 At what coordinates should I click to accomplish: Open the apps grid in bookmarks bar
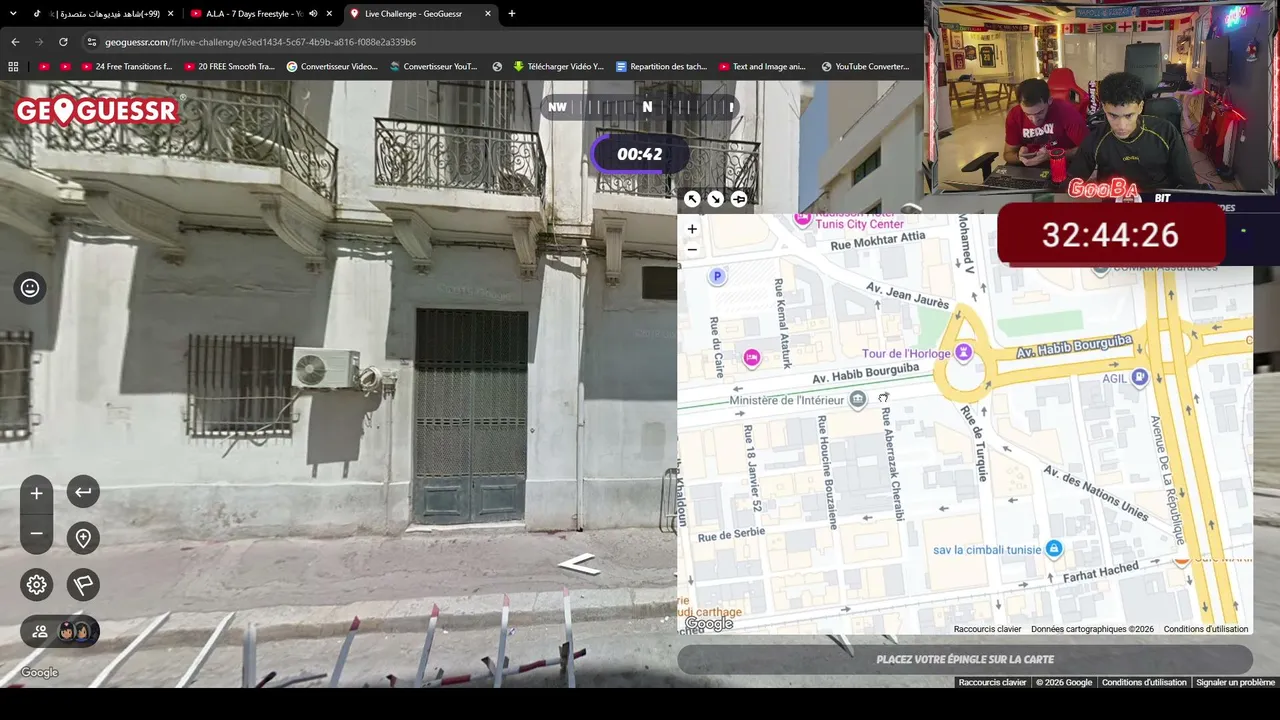point(13,67)
